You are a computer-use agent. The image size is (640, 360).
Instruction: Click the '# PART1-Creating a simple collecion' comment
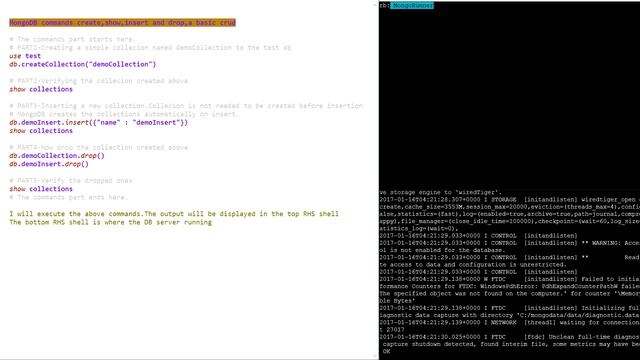pos(150,47)
